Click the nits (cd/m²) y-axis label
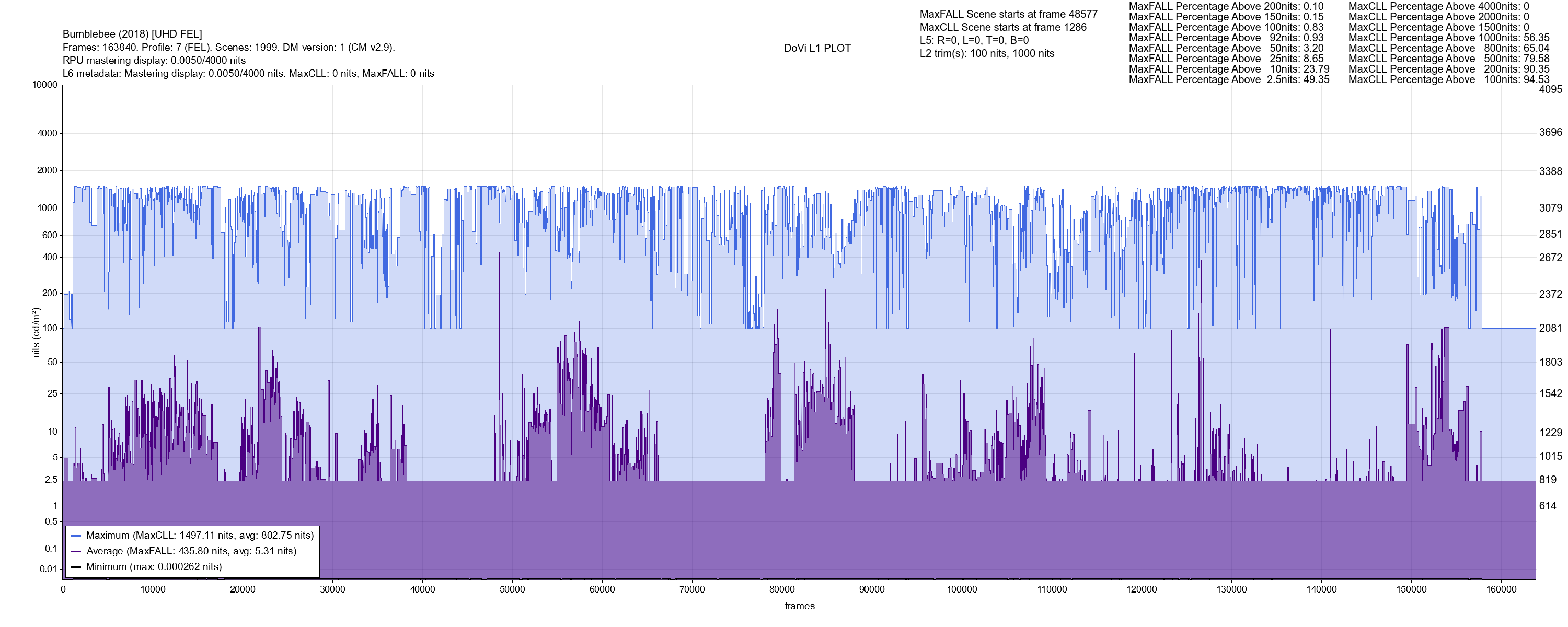Screen dimensions: 1568x627 click(36, 332)
